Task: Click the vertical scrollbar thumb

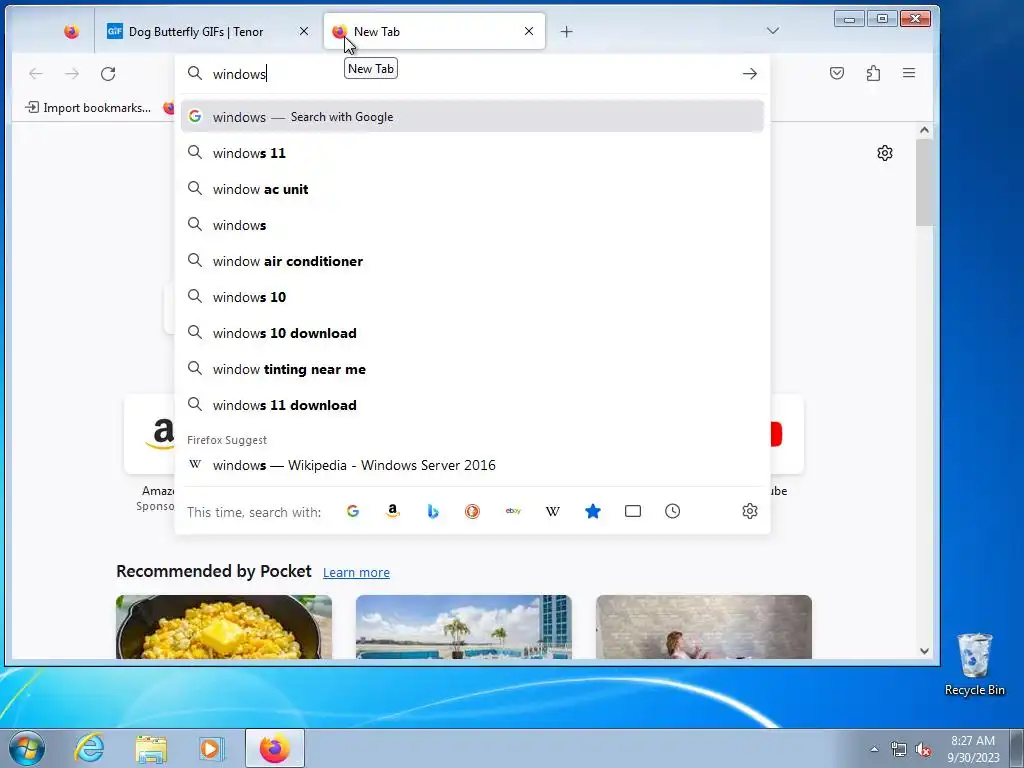Action: point(924,182)
